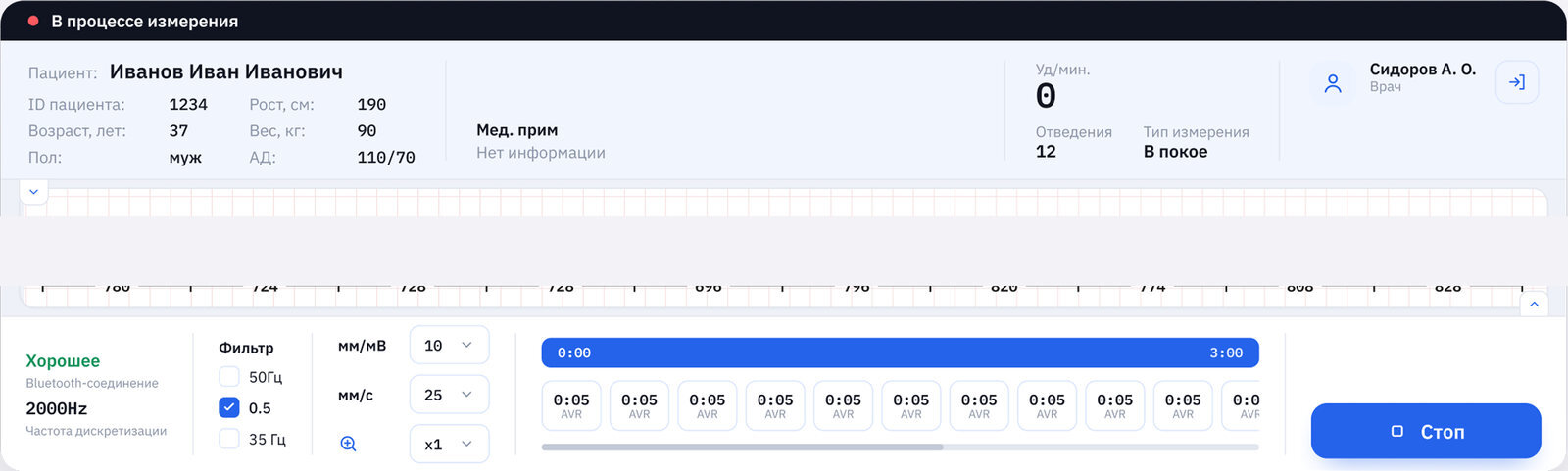Click the Частота дискретизации label
This screenshot has height=471, width=1568.
96,431
